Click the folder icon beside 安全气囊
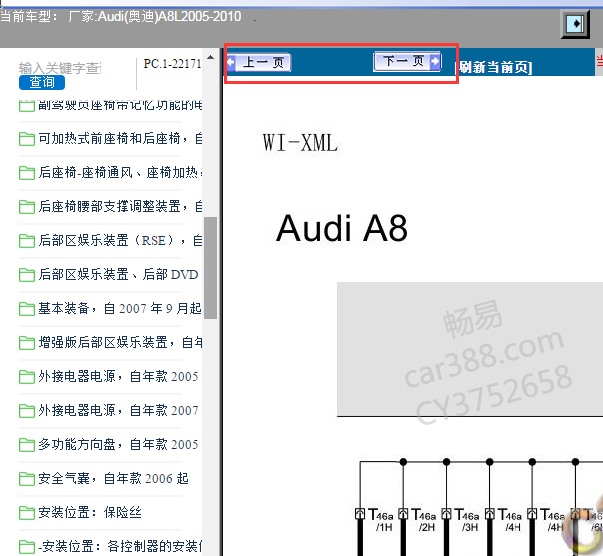 pos(27,479)
